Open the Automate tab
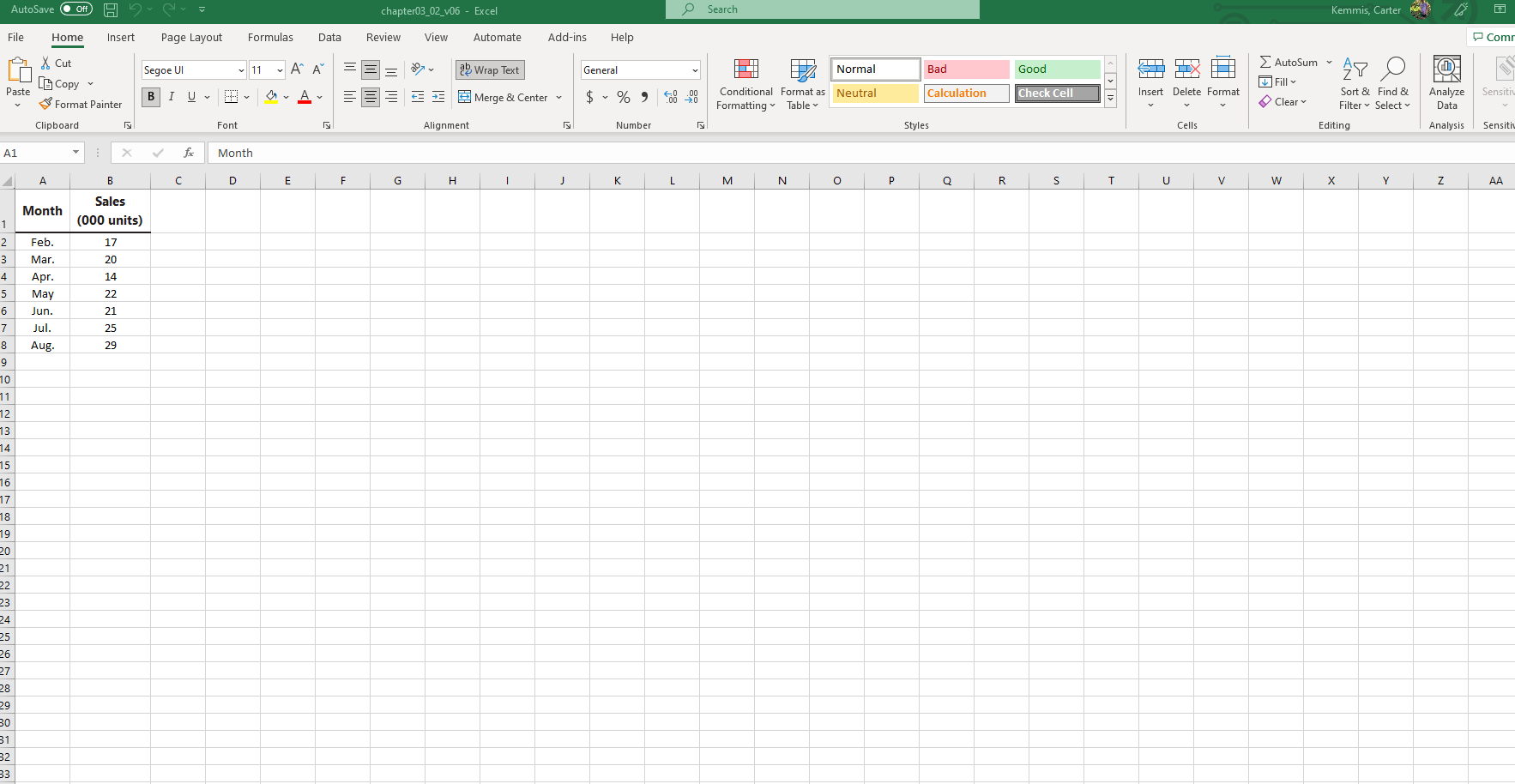 pyautogui.click(x=498, y=37)
